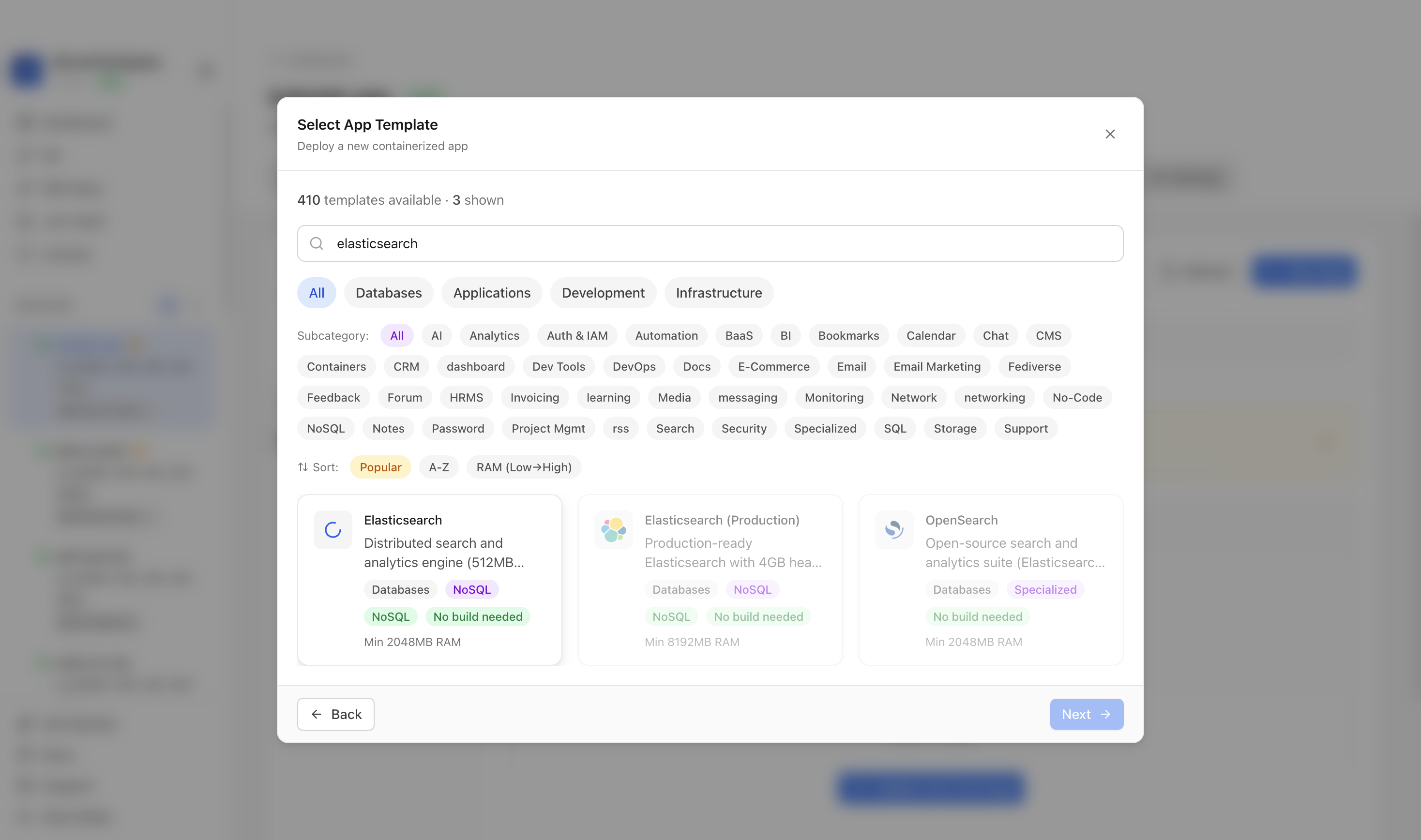Filter by CRM subcategory
The height and width of the screenshot is (840, 1421).
tap(406, 367)
